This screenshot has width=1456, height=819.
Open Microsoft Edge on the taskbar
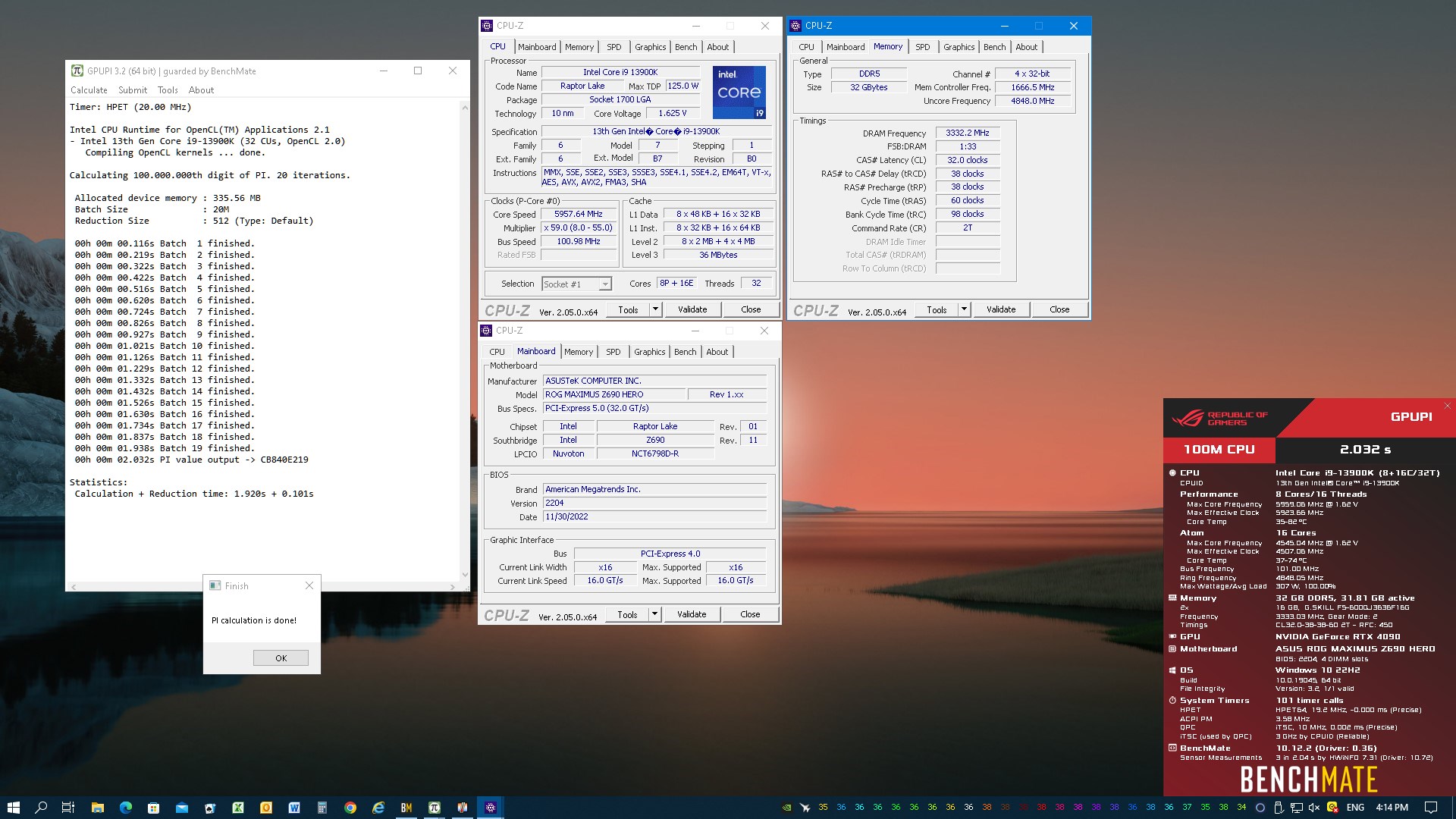click(125, 807)
